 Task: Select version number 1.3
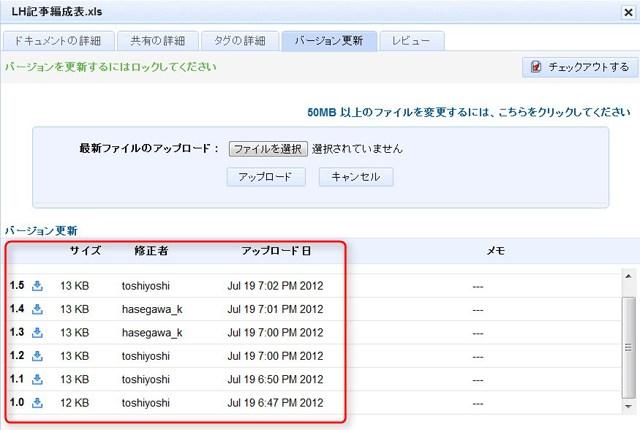point(17,332)
